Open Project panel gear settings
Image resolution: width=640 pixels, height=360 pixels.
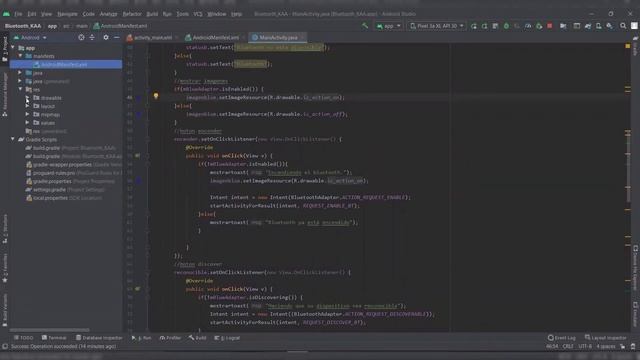(x=106, y=38)
